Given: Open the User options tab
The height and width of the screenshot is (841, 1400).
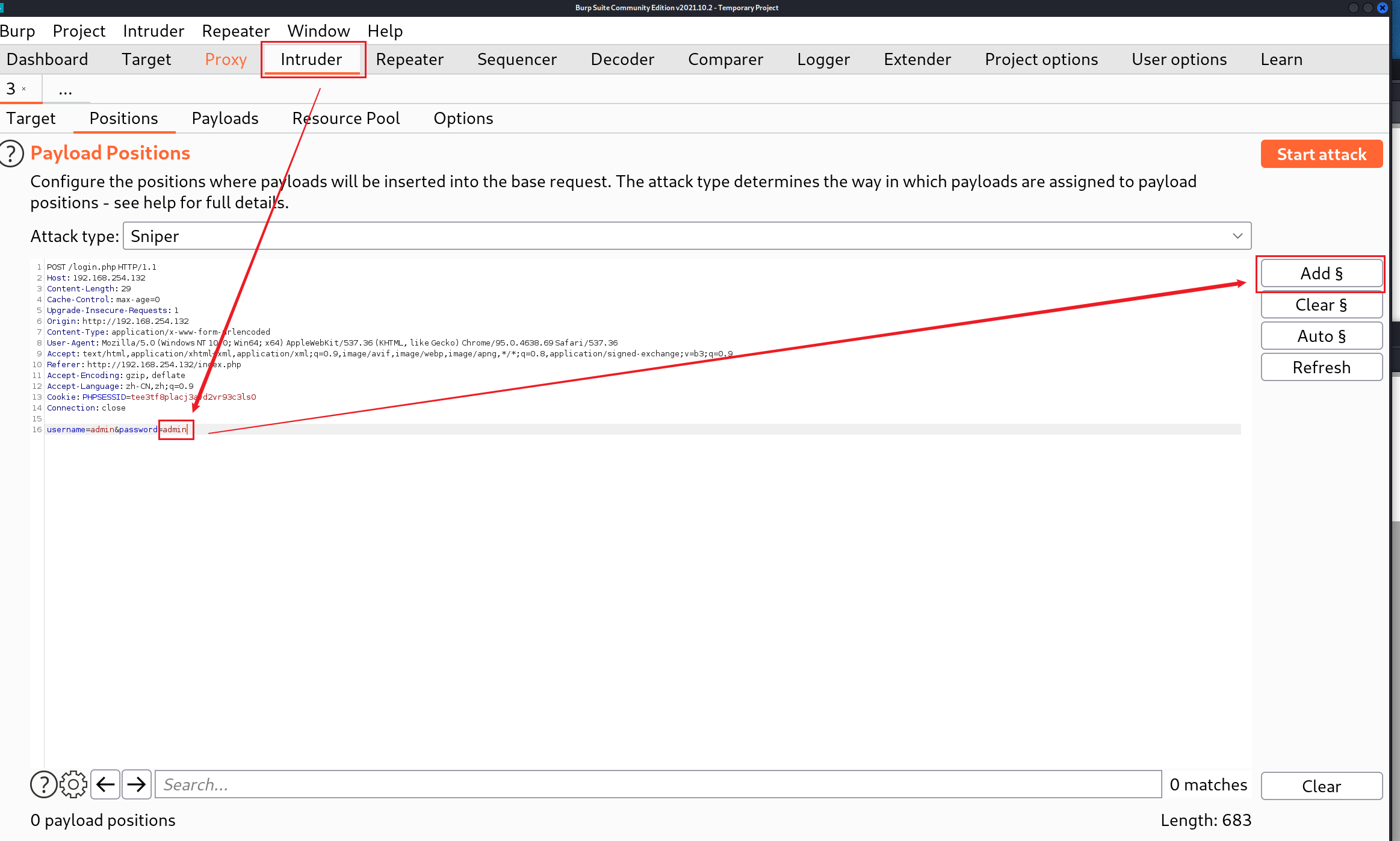Looking at the screenshot, I should [x=1179, y=59].
